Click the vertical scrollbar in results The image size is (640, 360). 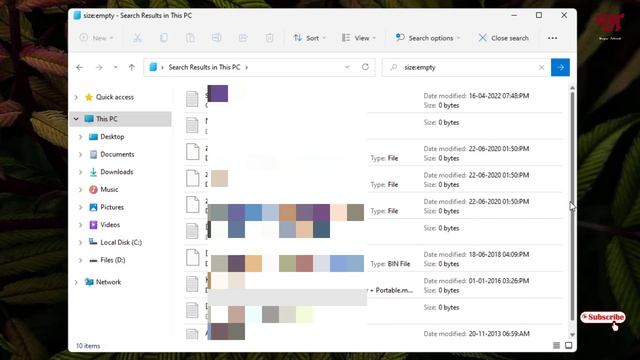[572, 206]
